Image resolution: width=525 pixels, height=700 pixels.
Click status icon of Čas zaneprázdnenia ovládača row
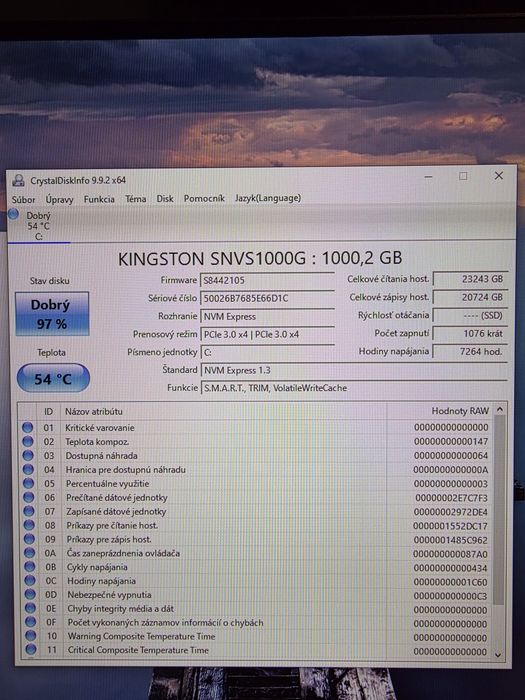[29, 553]
